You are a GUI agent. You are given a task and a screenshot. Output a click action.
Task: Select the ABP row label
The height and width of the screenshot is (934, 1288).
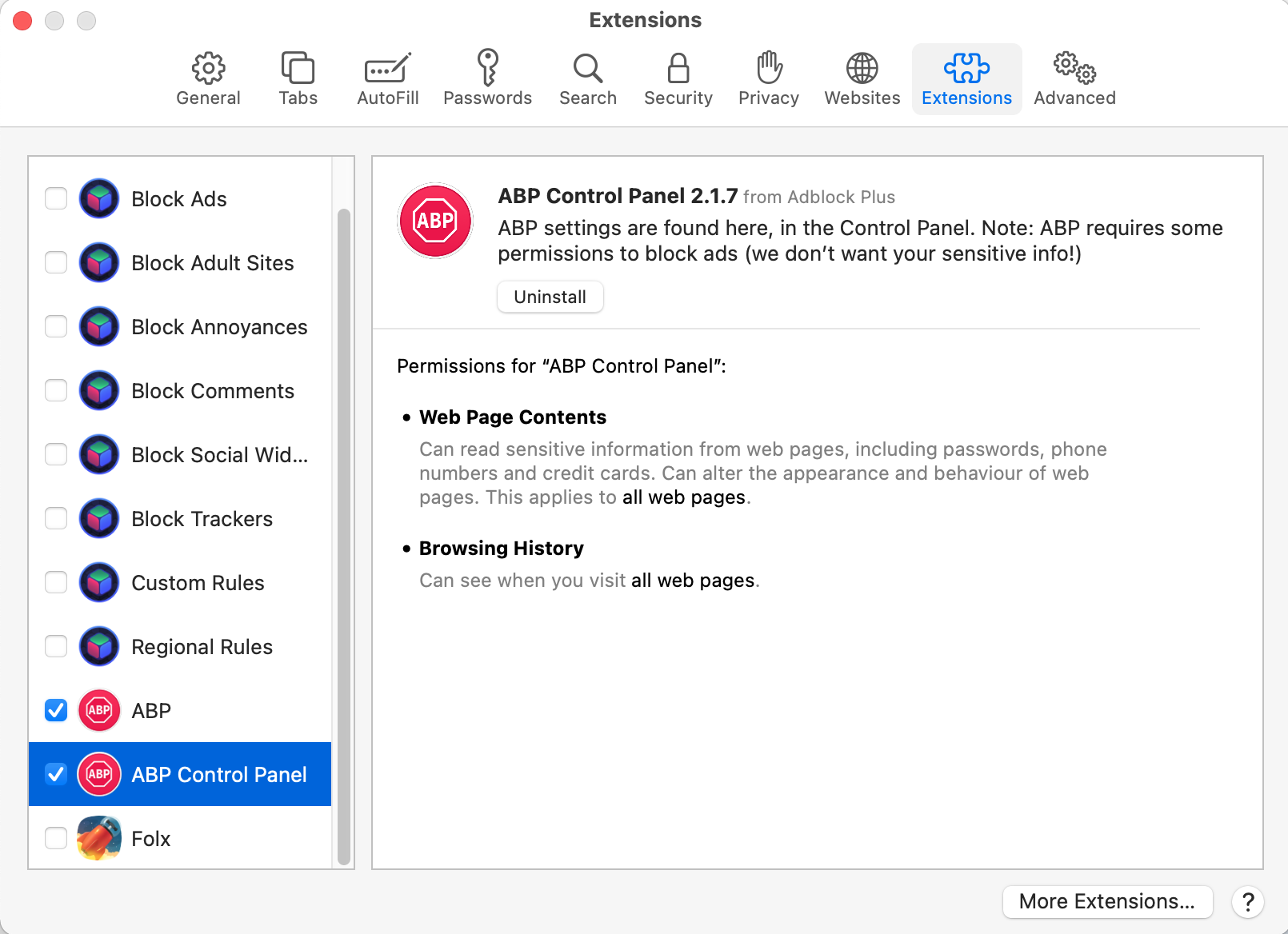151,711
